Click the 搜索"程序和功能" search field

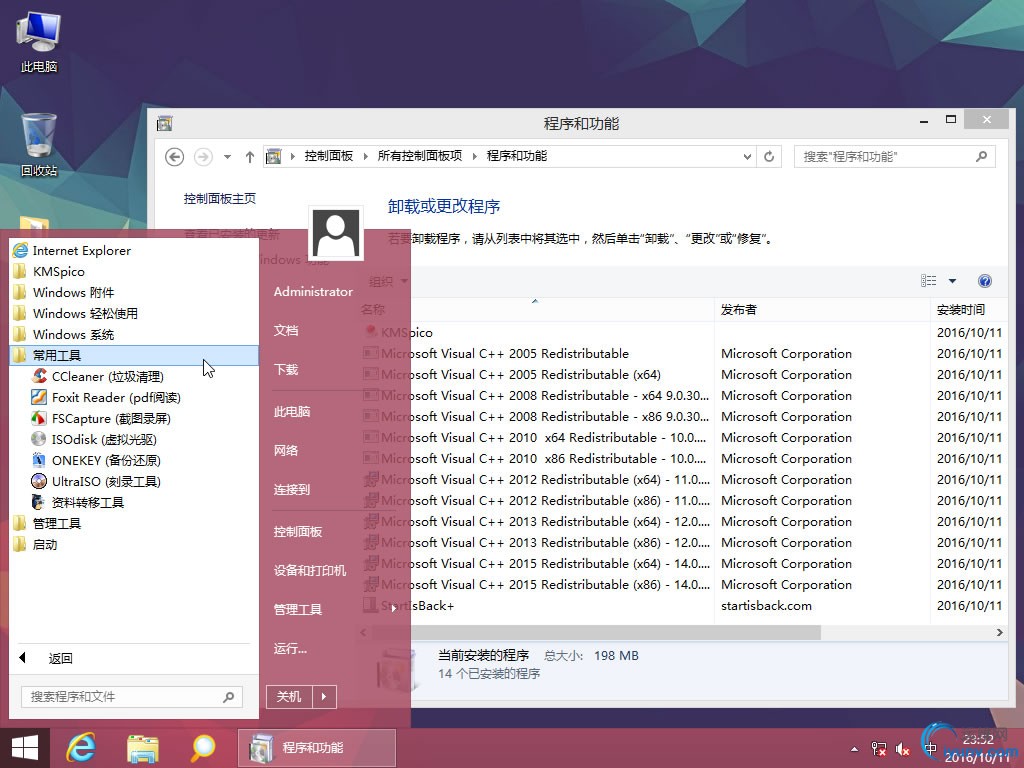pyautogui.click(x=895, y=157)
